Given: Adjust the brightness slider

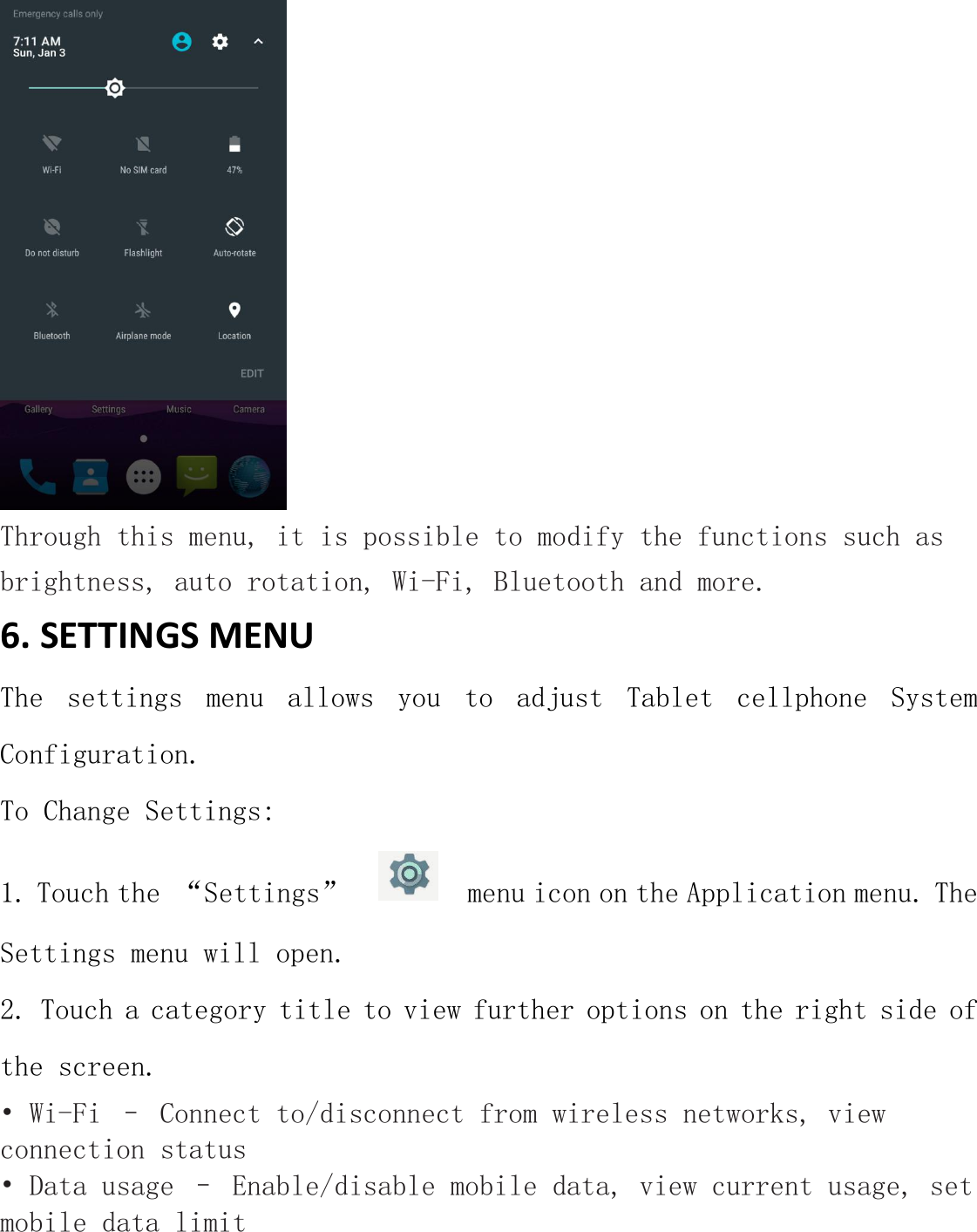Looking at the screenshot, I should (115, 87).
